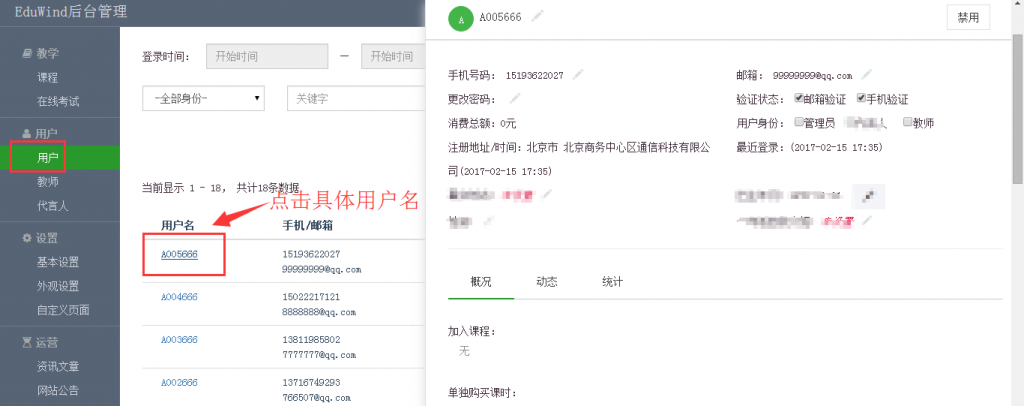
Task: Click 8888888@qq.com in the user list
Action: tap(319, 312)
